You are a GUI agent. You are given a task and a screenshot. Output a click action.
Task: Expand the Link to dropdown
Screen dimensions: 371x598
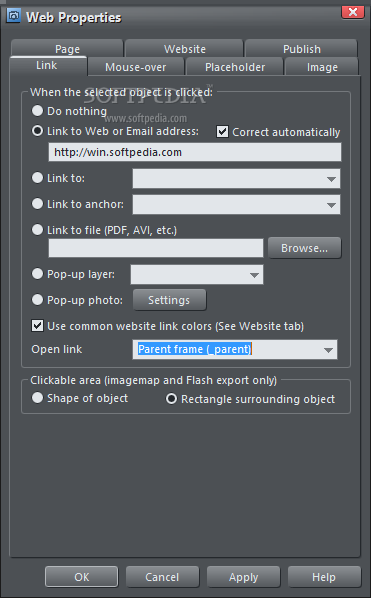point(236,179)
